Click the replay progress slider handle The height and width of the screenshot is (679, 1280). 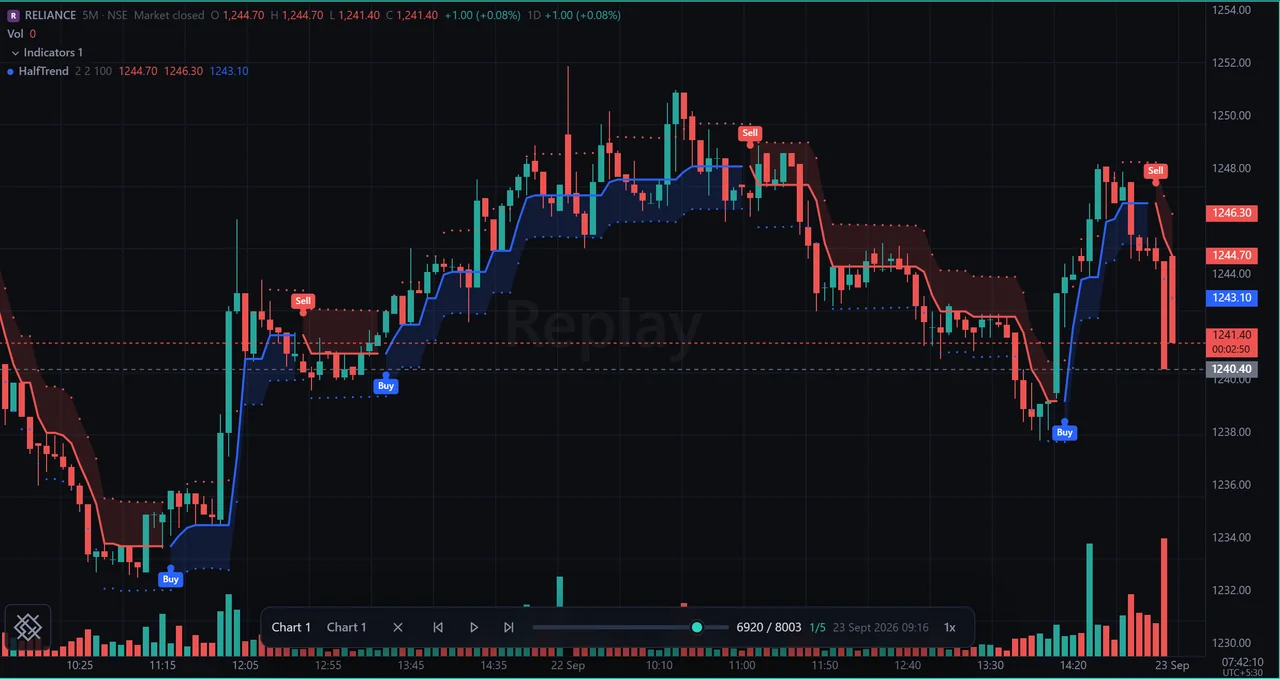(697, 627)
